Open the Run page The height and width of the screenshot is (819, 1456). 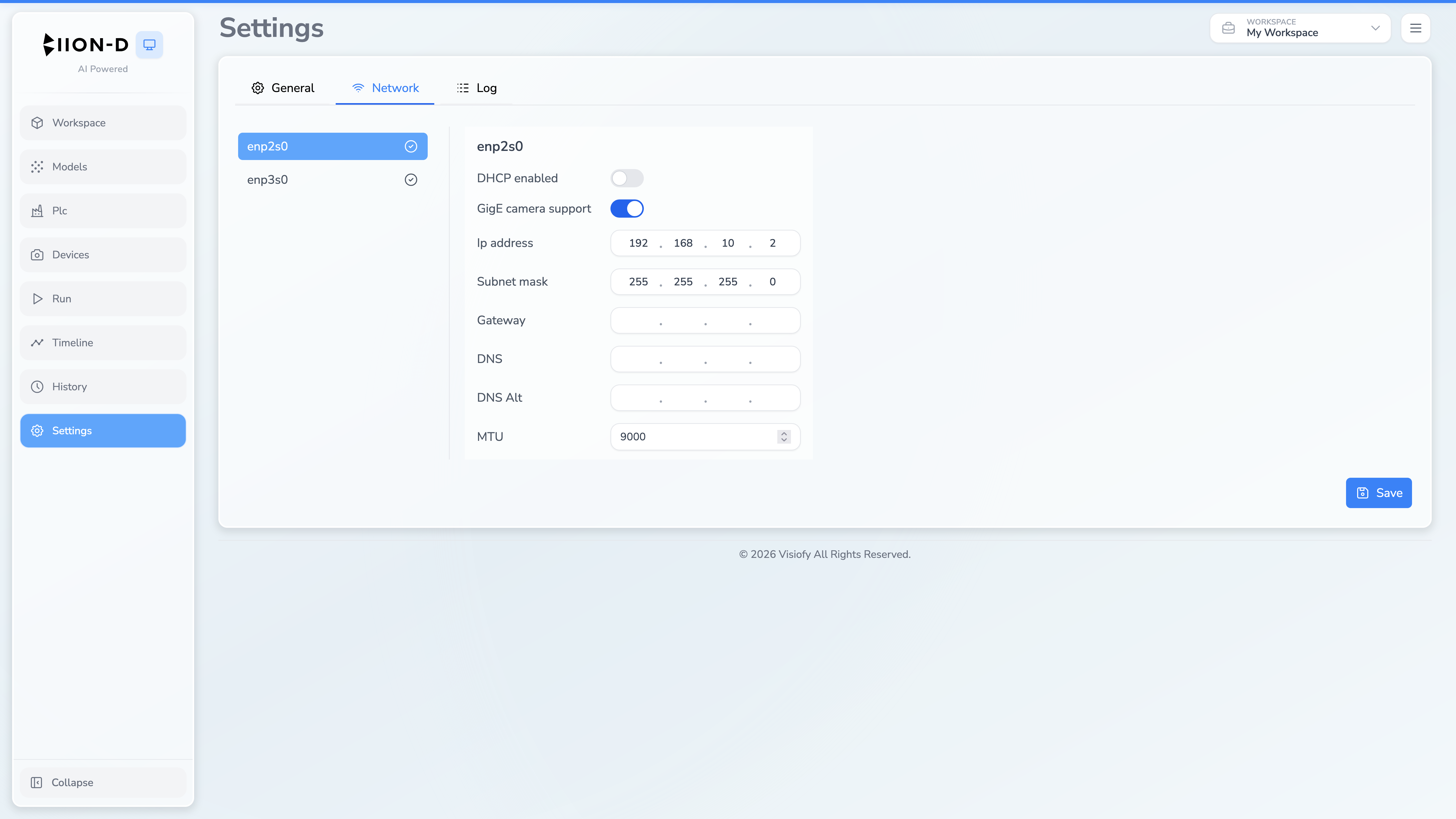103,299
